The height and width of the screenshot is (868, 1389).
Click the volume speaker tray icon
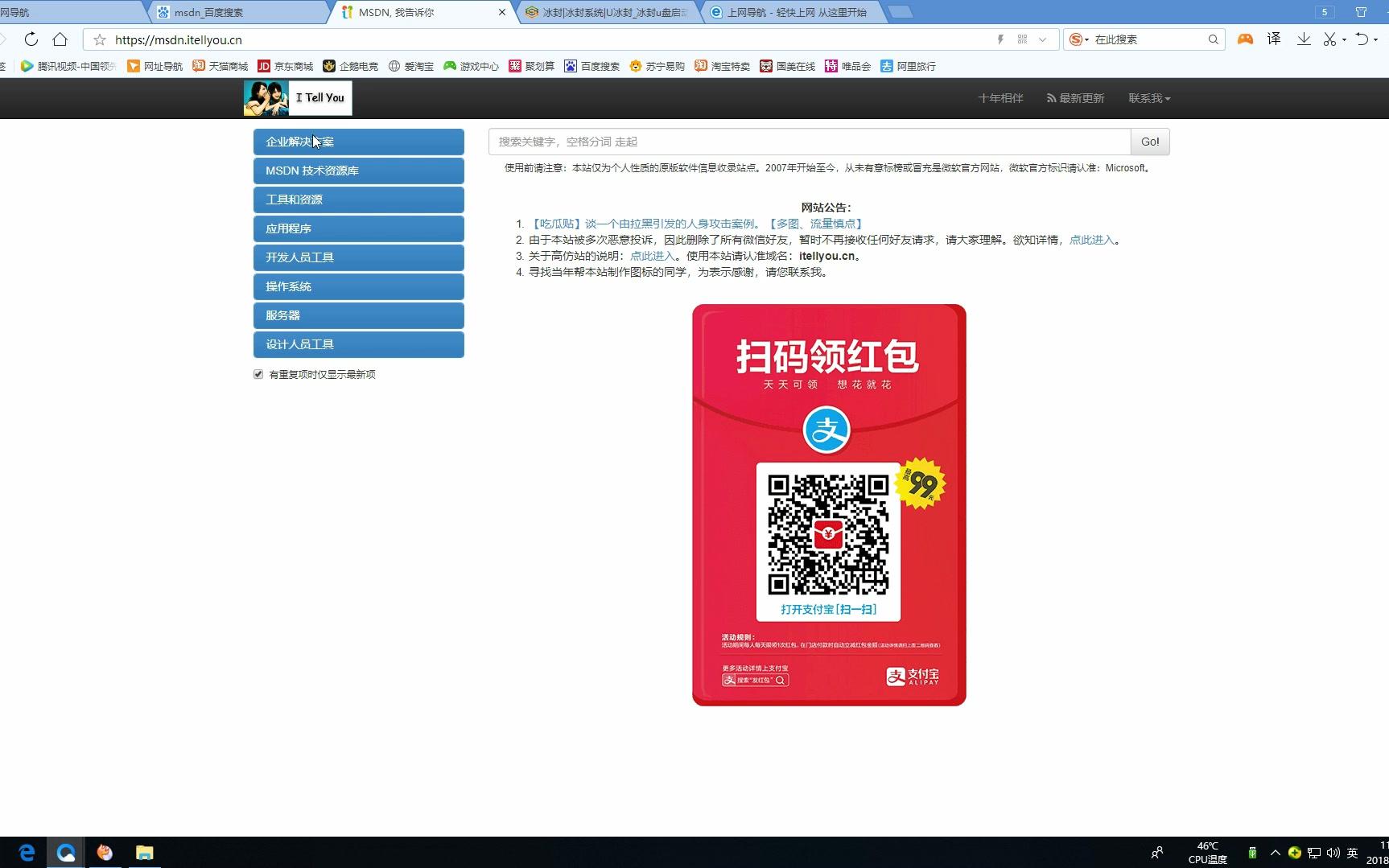tap(1333, 853)
